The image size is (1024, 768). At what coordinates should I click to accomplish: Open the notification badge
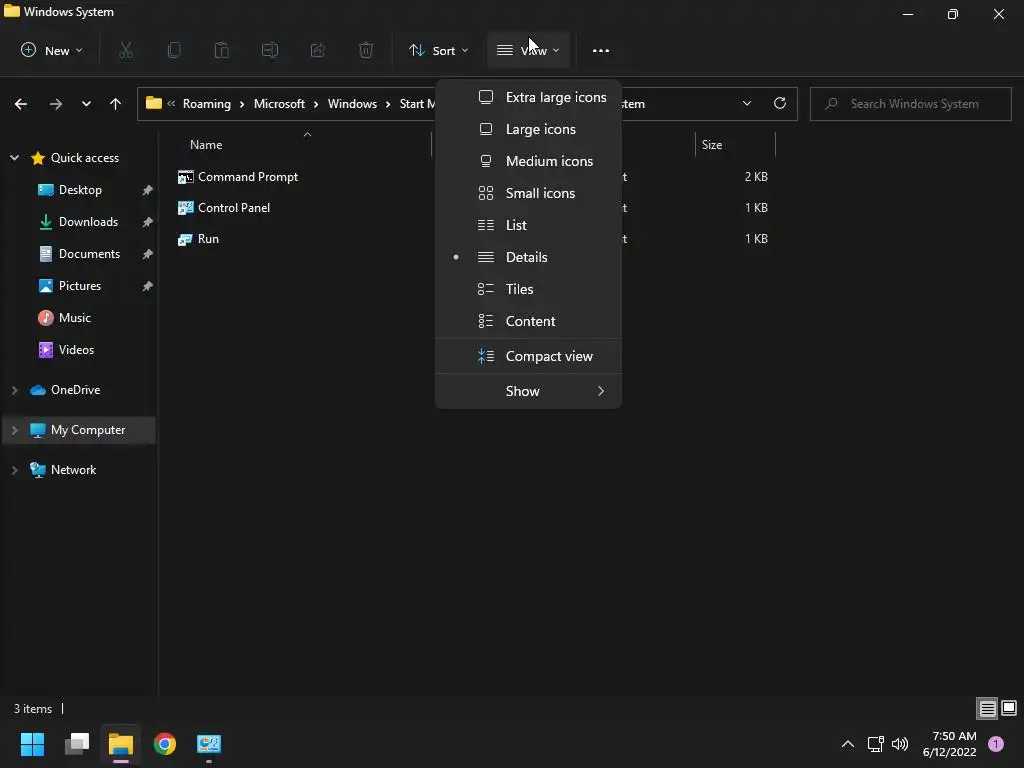coord(996,743)
